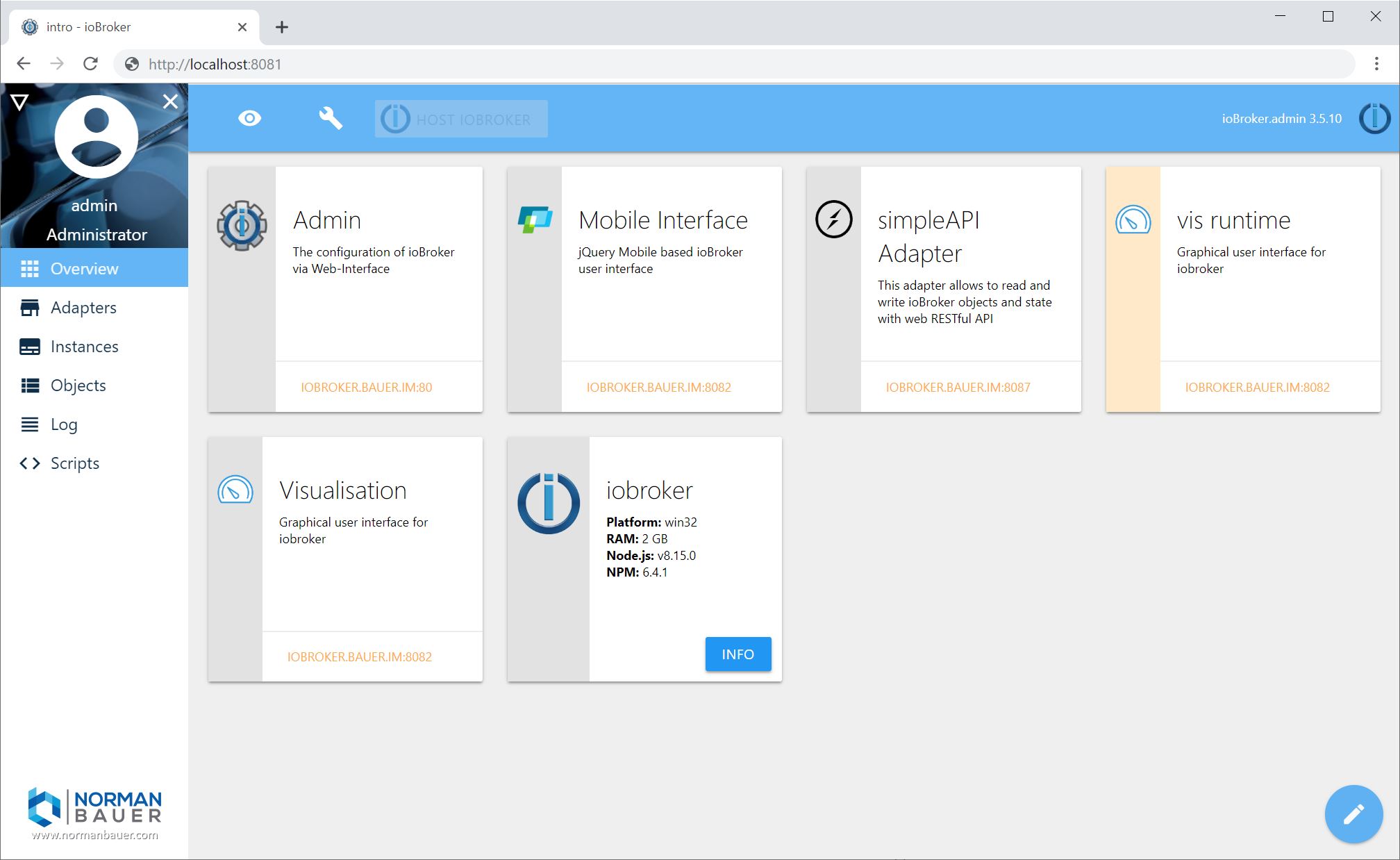This screenshot has height=860, width=1400.
Task: Click ioBroker.admin 3.5.10 version text
Action: pyautogui.click(x=1282, y=119)
